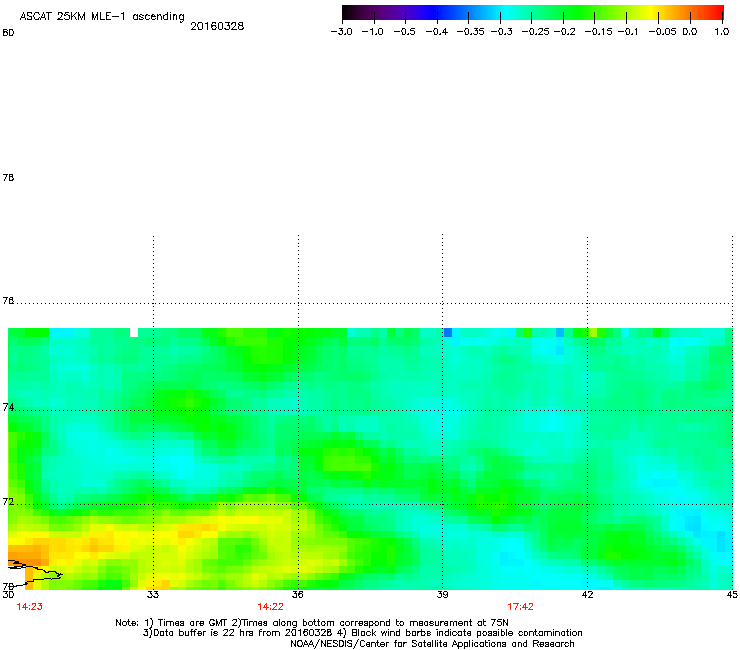
Task: Click the 1.0 color scale label
Action: click(722, 32)
